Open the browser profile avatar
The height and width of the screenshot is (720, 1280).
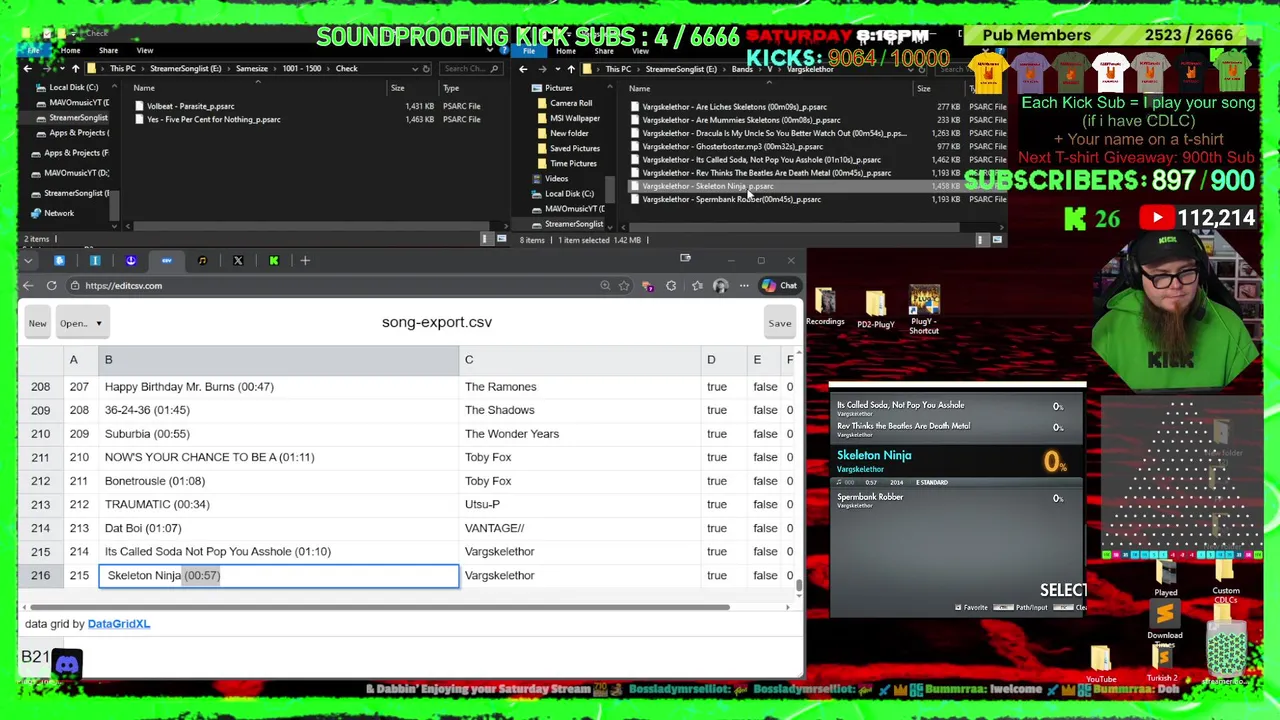coord(720,286)
